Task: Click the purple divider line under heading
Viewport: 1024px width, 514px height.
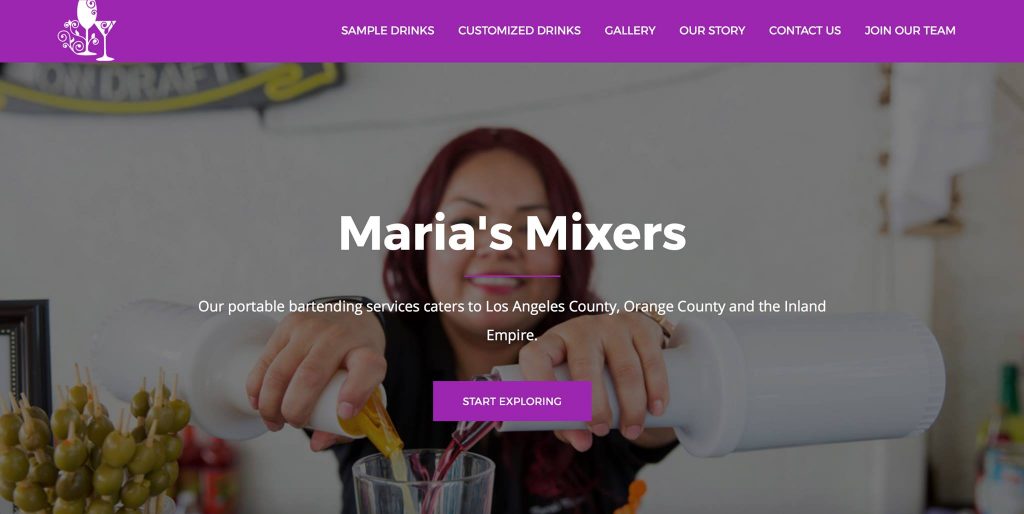Action: [512, 276]
